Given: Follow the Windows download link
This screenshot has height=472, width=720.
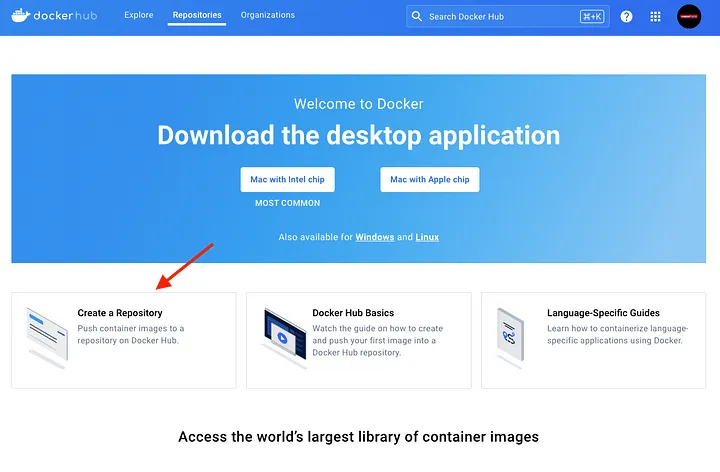Looking at the screenshot, I should tap(375, 237).
